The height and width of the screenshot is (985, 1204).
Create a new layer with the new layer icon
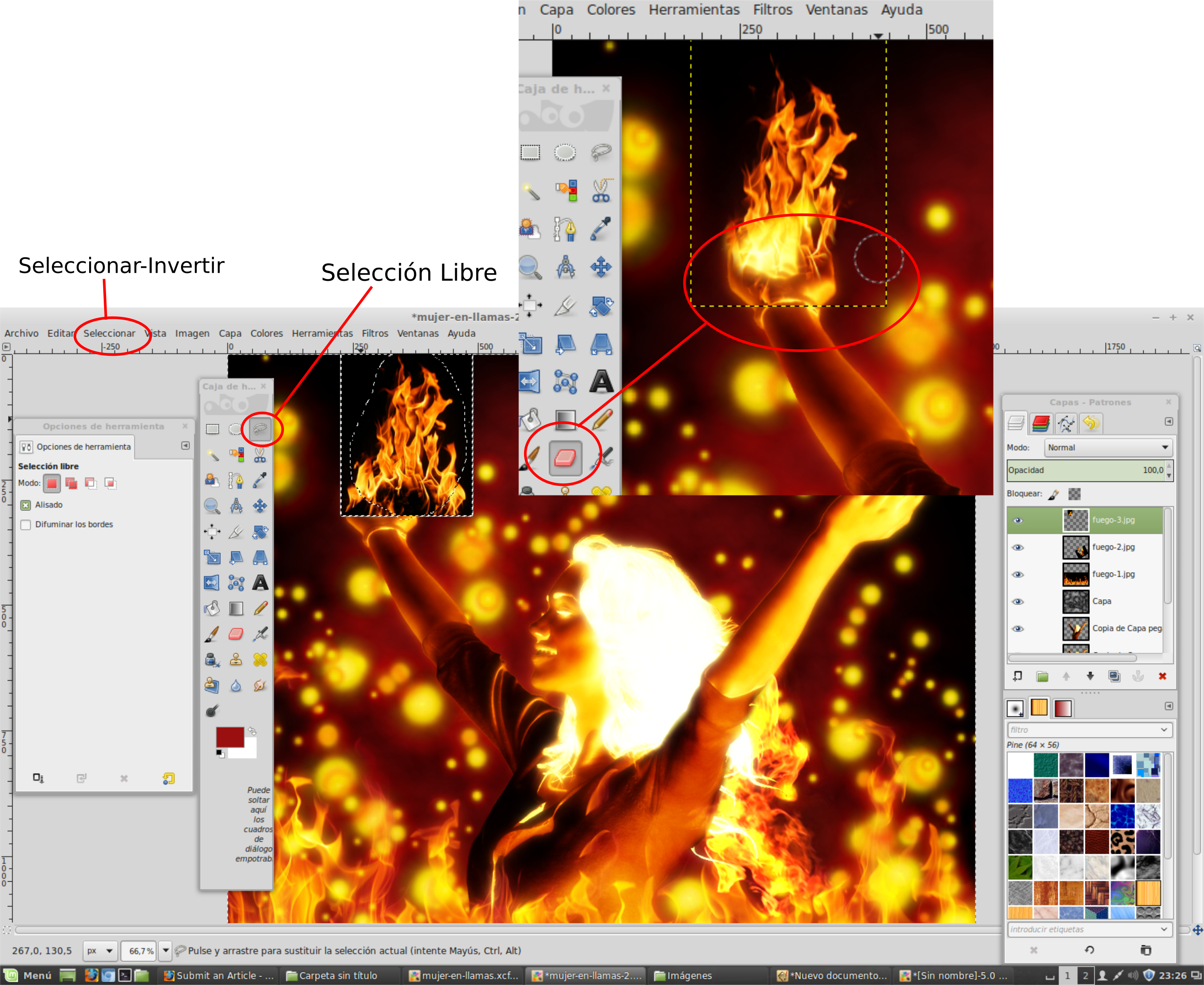click(1017, 676)
